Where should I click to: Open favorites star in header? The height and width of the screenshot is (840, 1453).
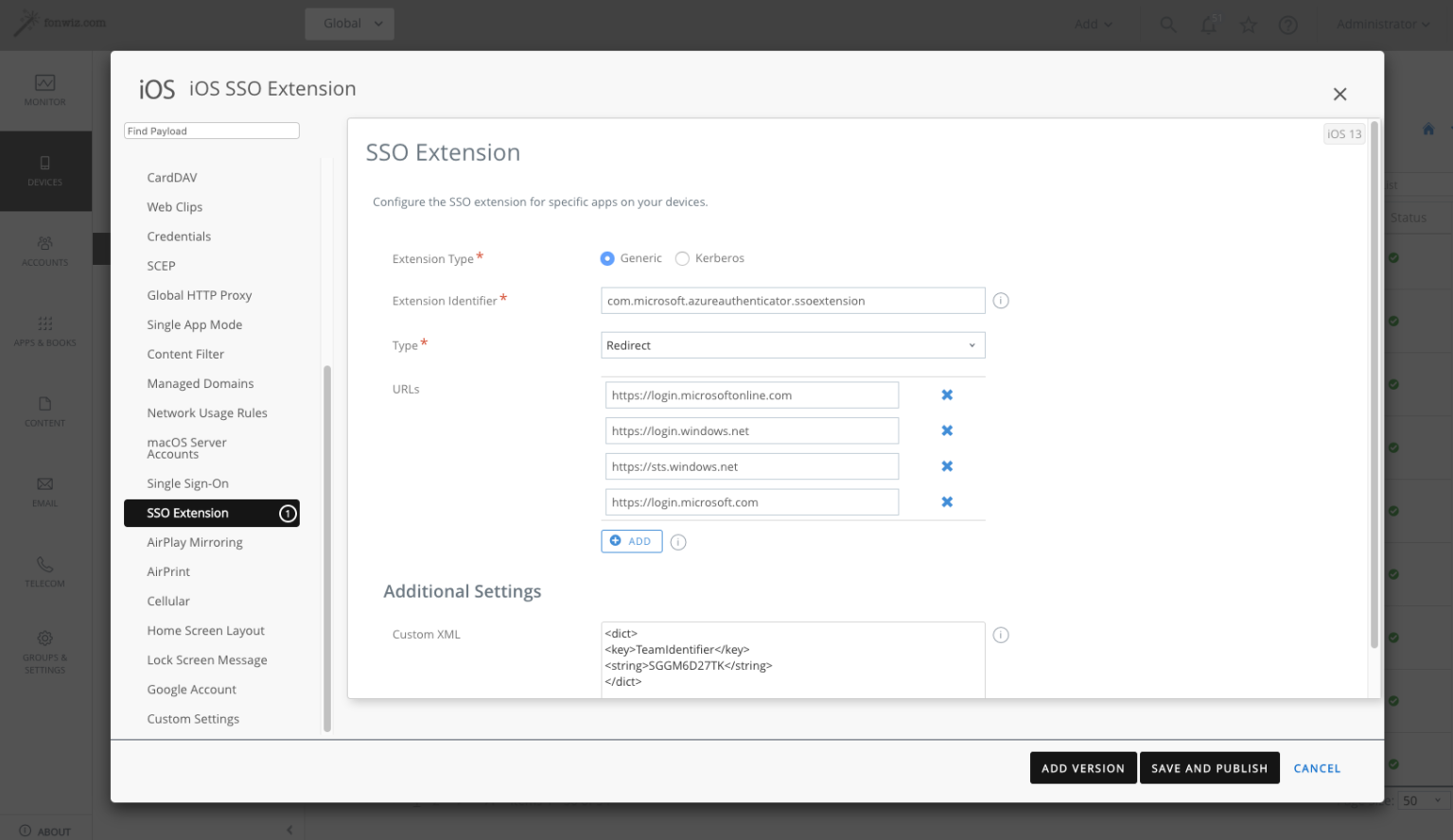coord(1249,25)
